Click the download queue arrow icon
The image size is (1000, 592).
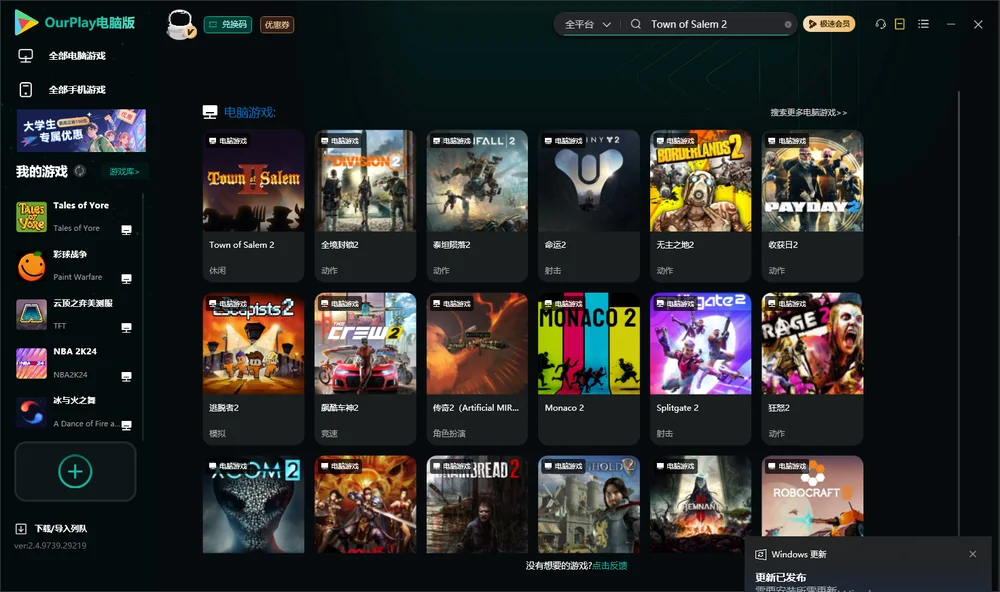tap(21, 529)
